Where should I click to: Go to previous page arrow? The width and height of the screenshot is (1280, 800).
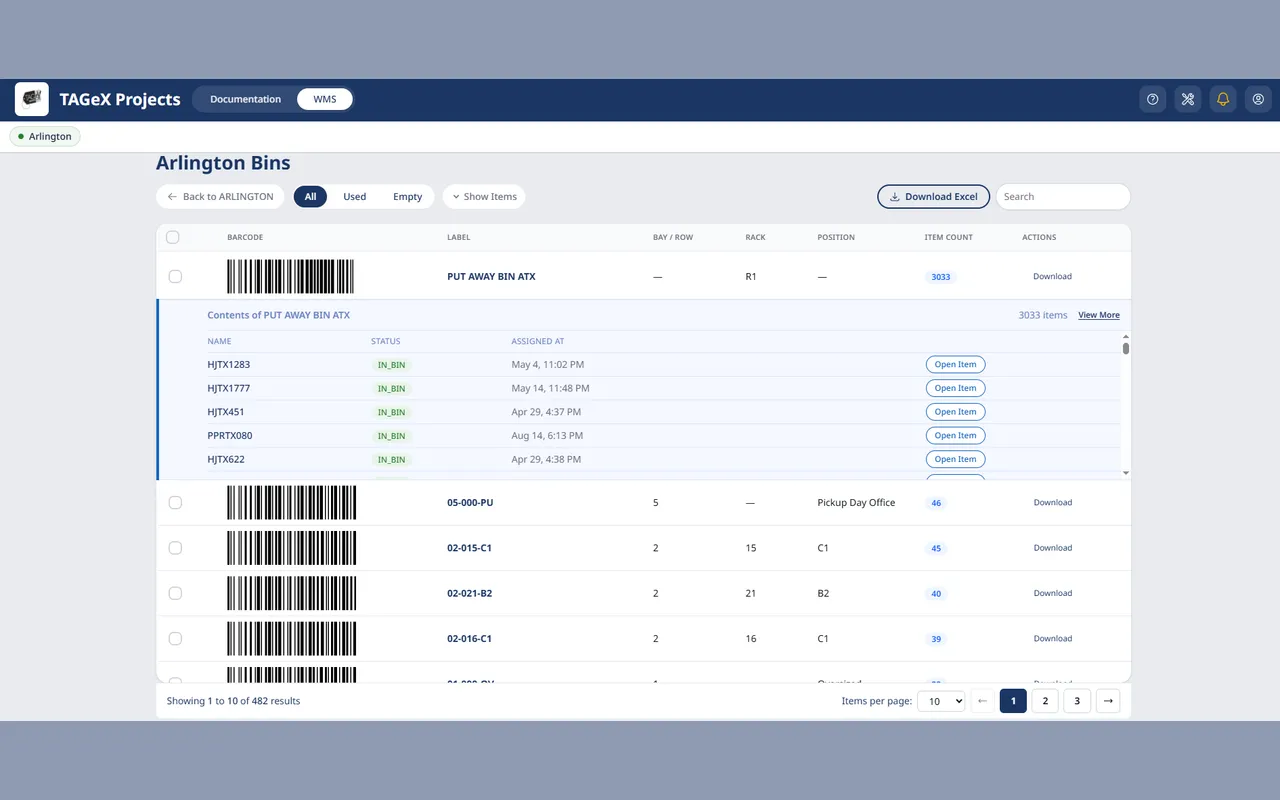tap(982, 701)
